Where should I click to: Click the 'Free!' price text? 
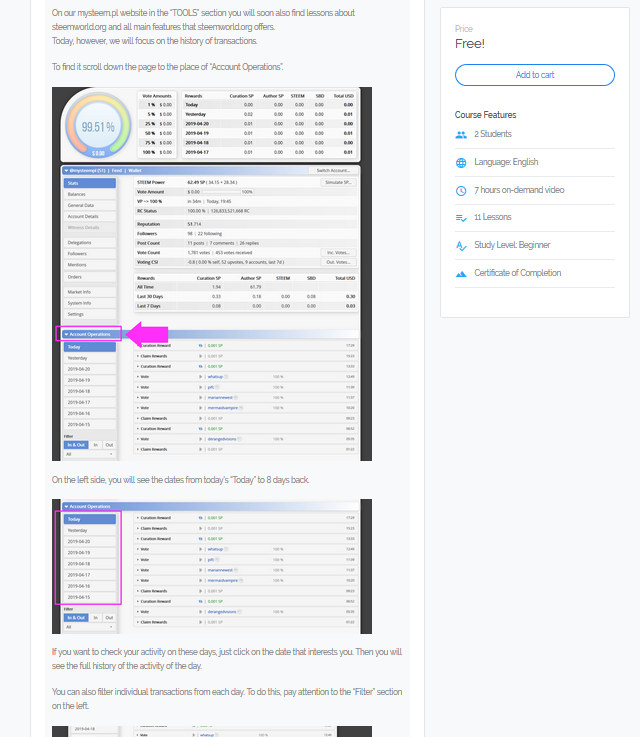(469, 44)
